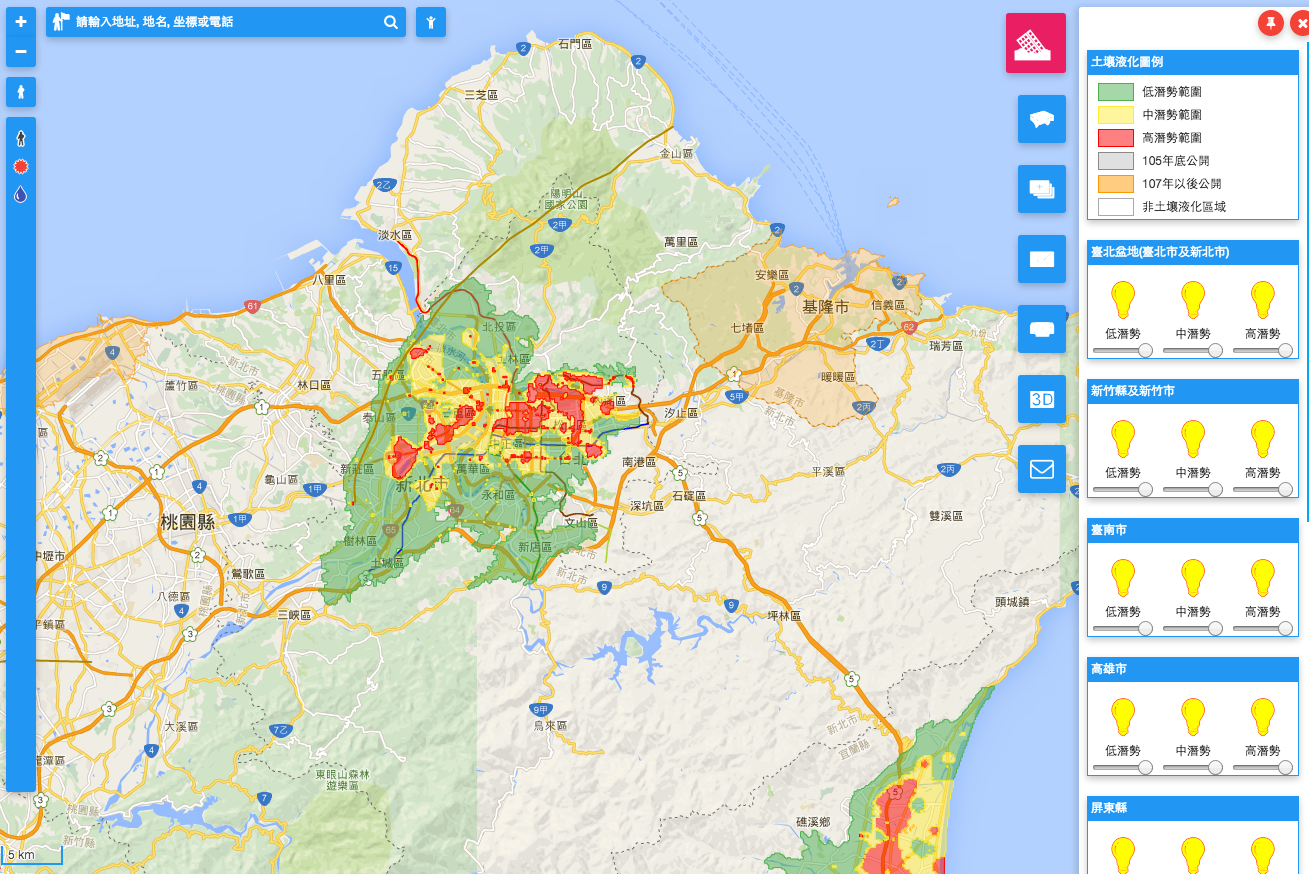This screenshot has height=874, width=1309.
Task: Click the 高雄市 section header
Action: coord(1192,669)
